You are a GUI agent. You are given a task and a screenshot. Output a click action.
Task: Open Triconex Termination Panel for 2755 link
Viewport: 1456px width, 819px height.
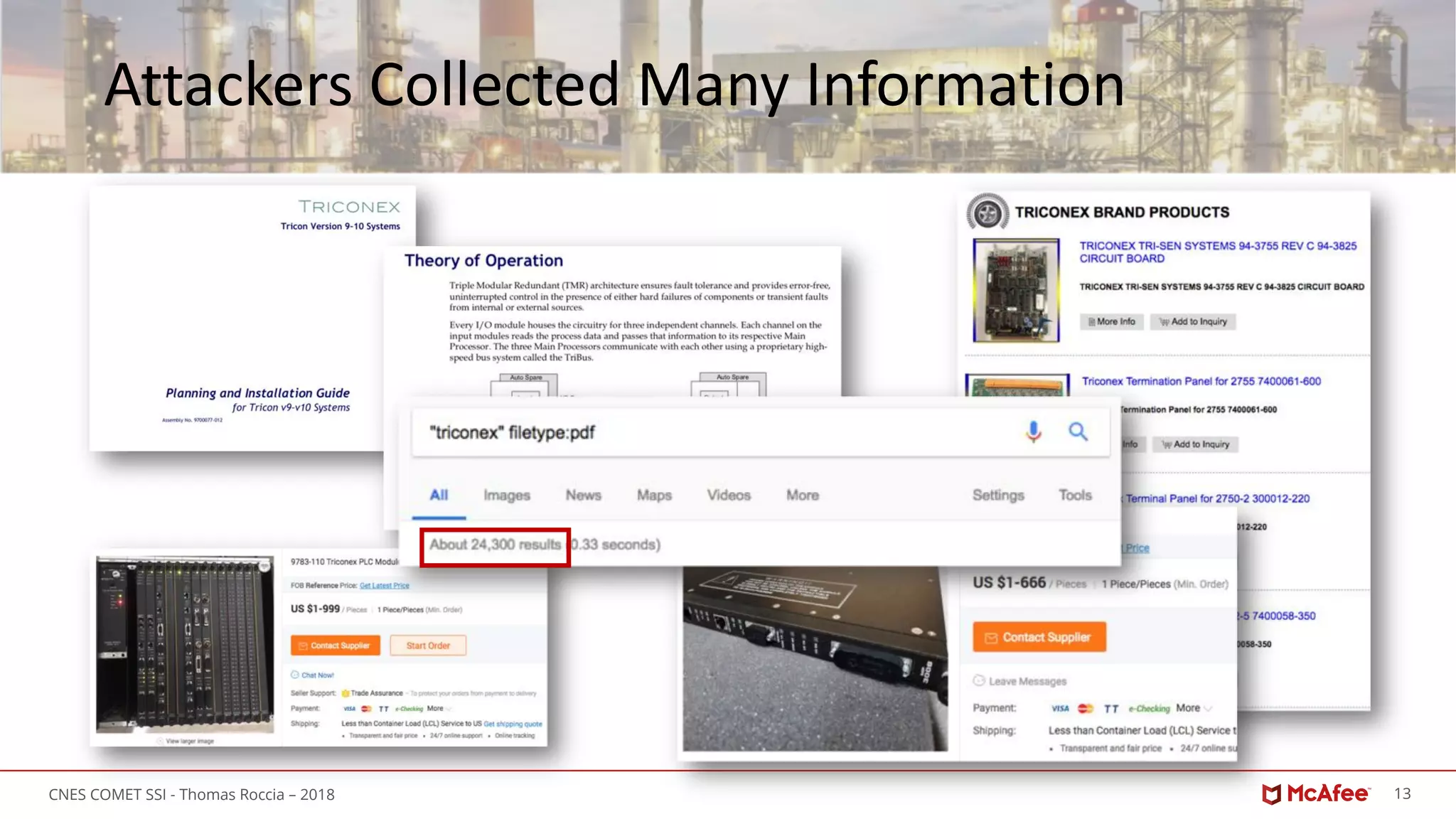point(1201,381)
